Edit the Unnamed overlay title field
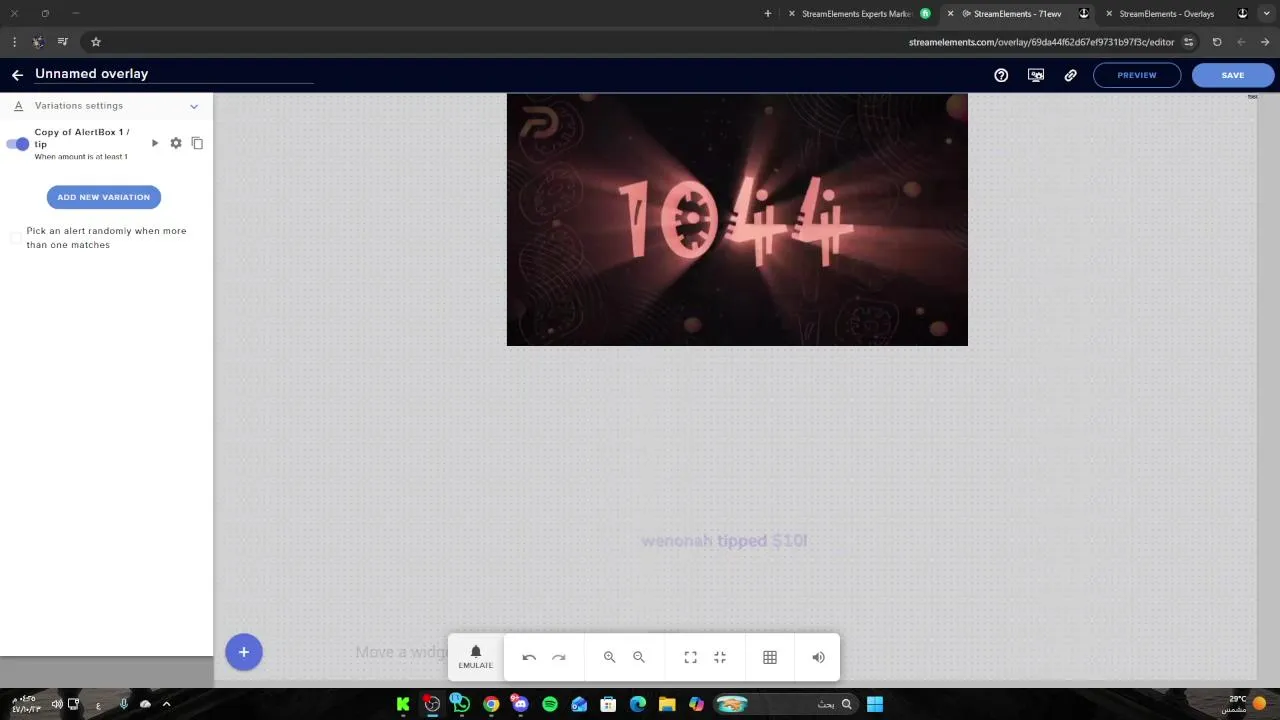The image size is (1280, 720). click(174, 74)
